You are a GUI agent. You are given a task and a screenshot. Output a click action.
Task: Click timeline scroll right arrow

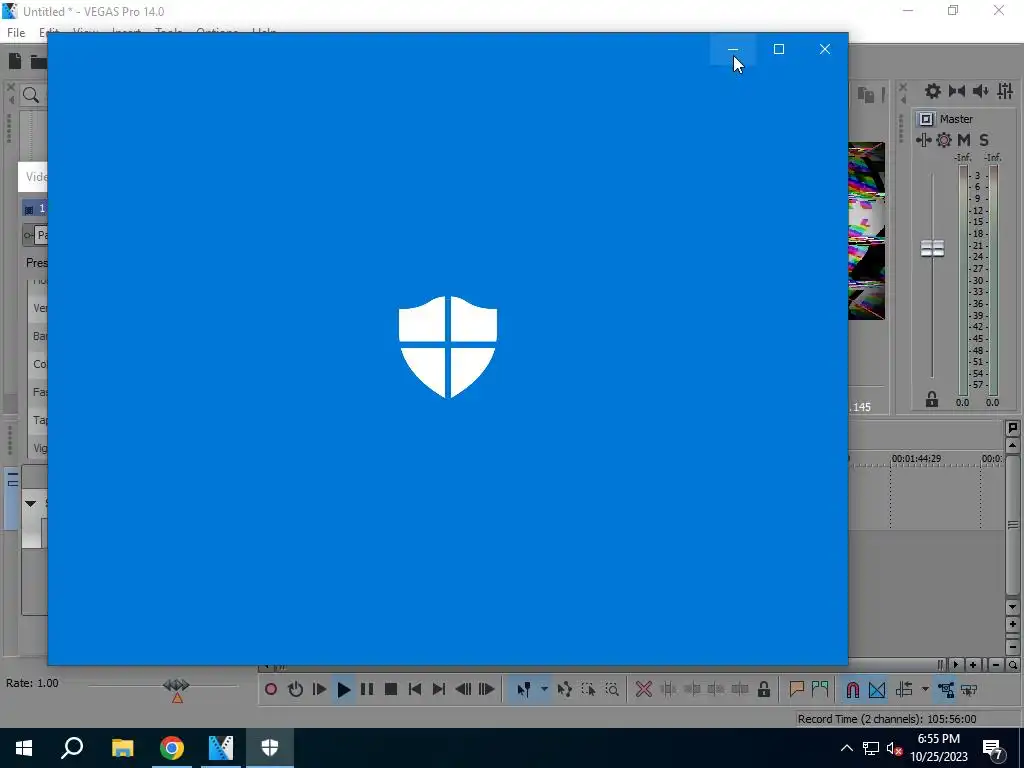click(x=955, y=665)
